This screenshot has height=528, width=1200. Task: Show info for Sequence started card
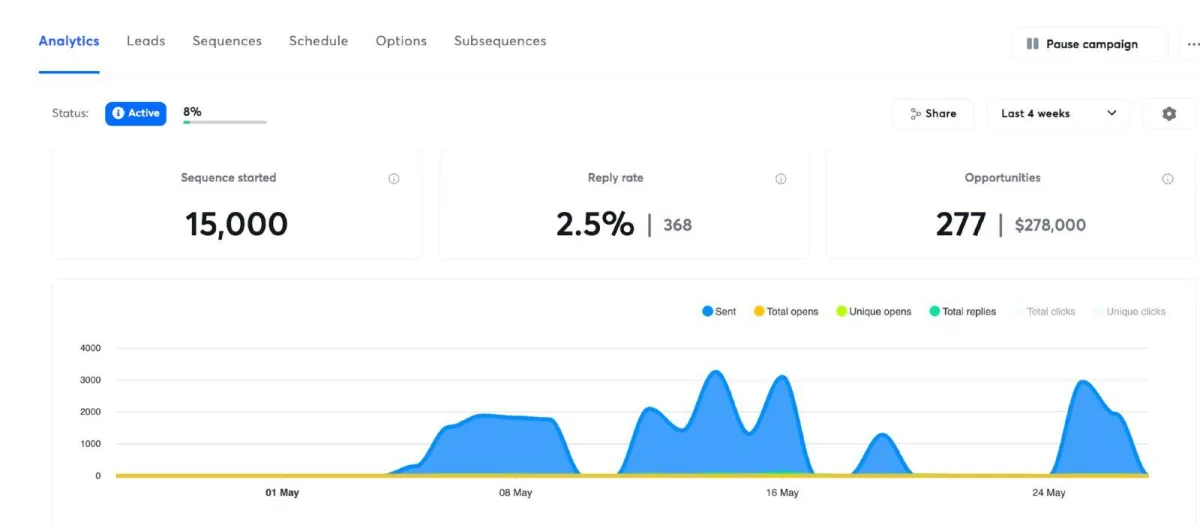click(394, 179)
